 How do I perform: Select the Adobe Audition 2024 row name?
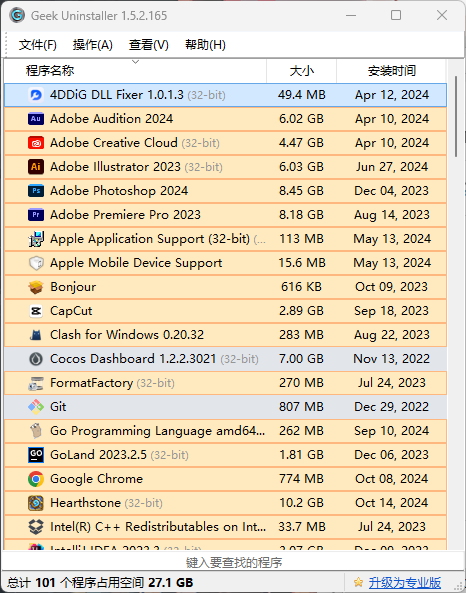point(111,119)
